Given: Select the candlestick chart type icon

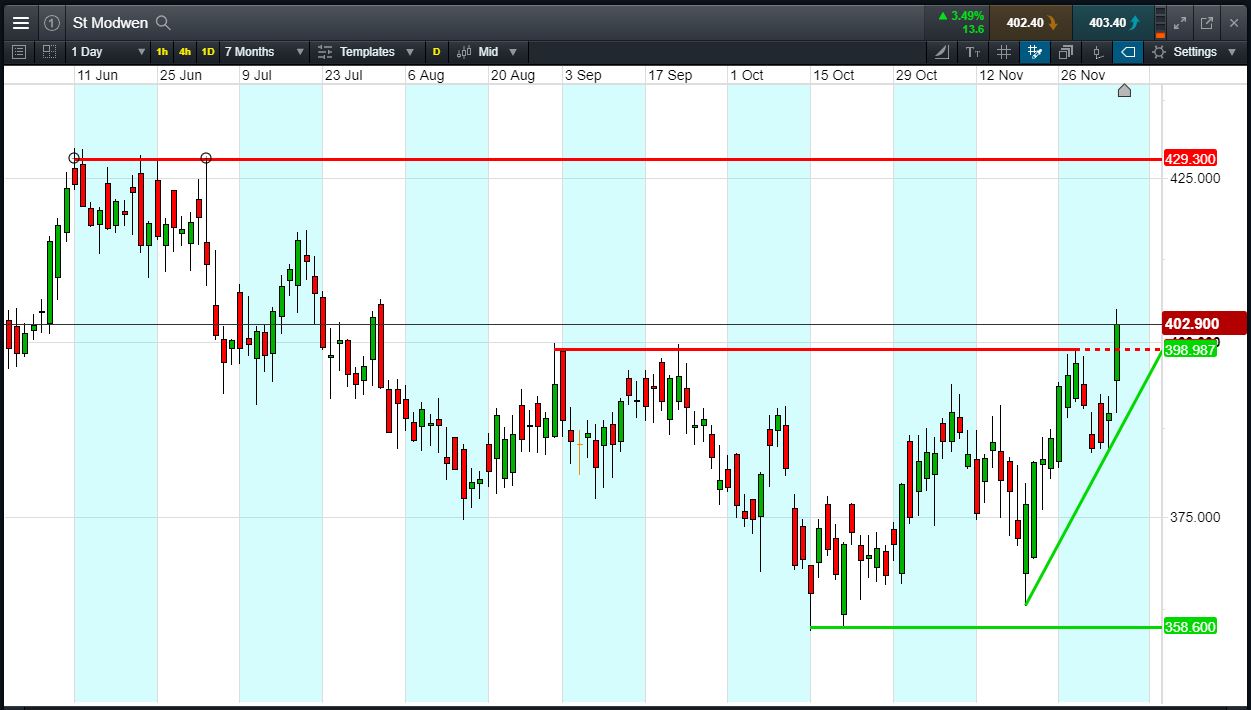Looking at the screenshot, I should pyautogui.click(x=464, y=51).
